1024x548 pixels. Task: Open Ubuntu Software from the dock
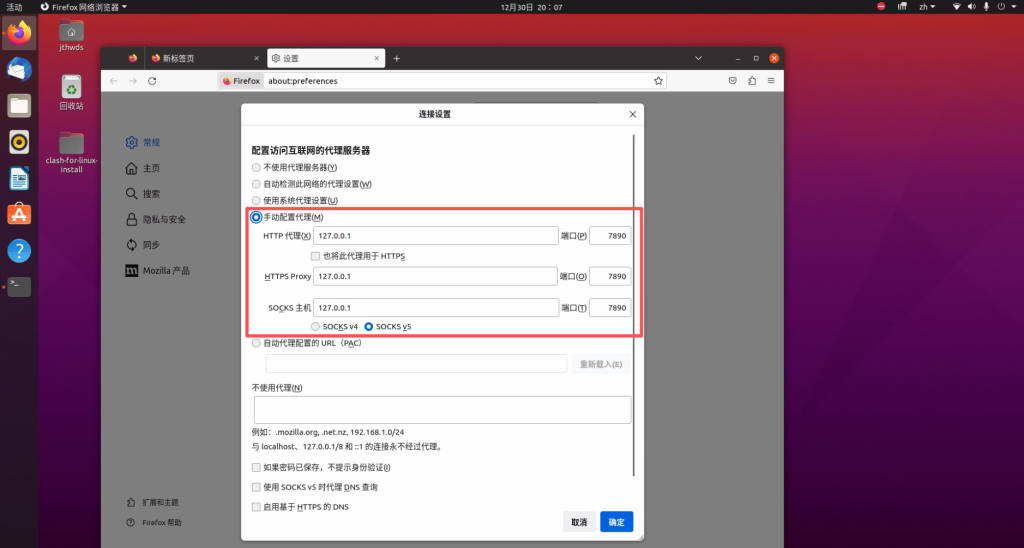click(19, 214)
